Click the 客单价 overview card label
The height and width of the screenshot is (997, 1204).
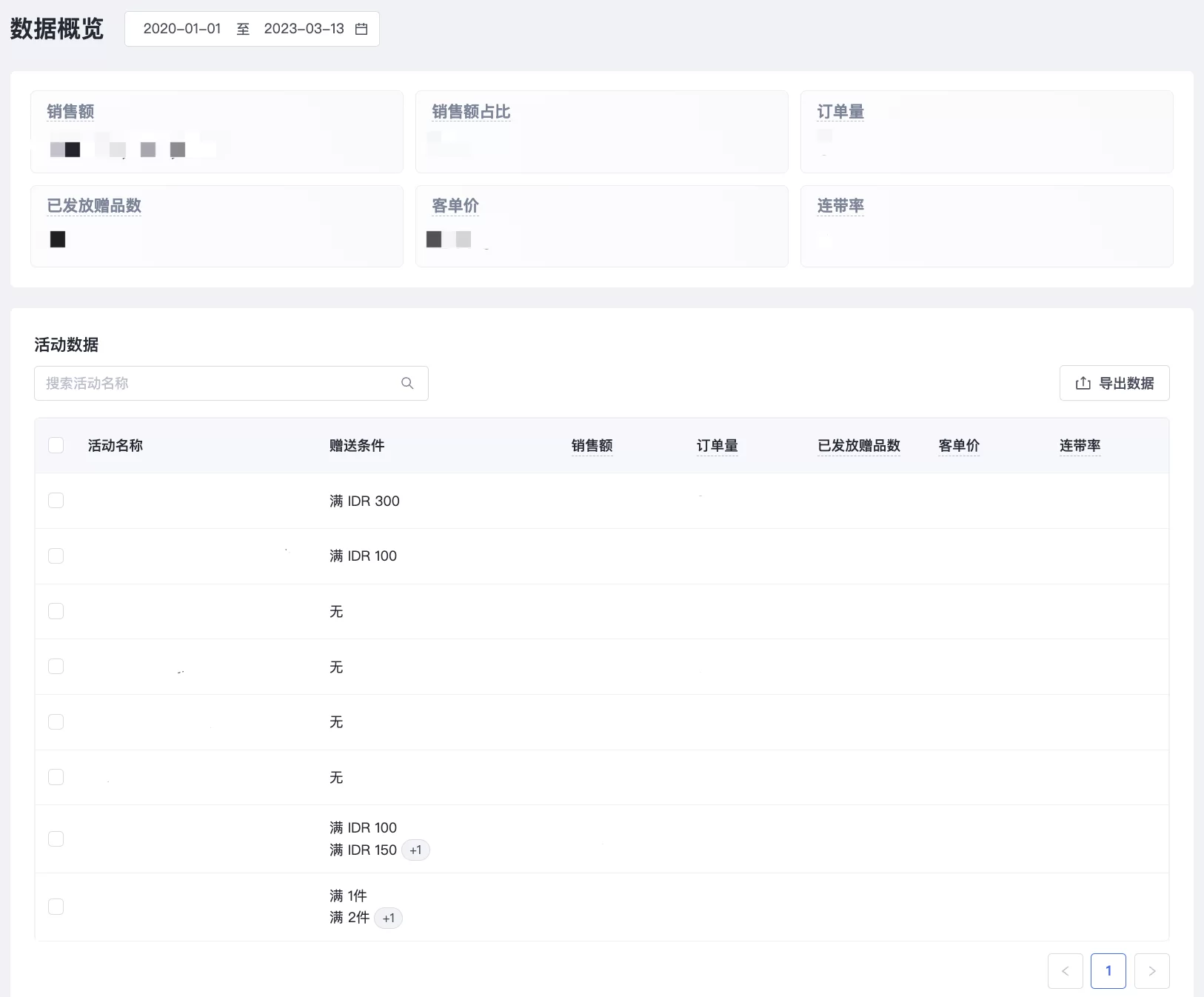click(455, 206)
